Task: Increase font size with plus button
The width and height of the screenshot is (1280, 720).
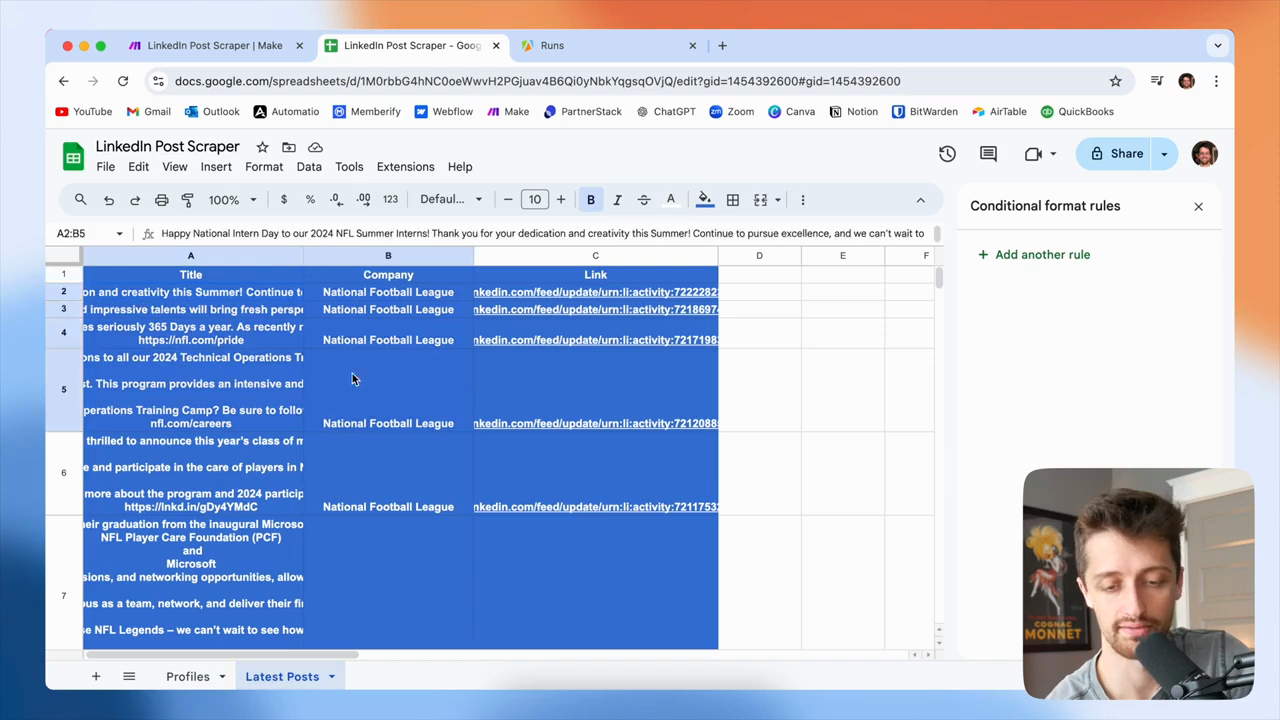Action: point(561,200)
